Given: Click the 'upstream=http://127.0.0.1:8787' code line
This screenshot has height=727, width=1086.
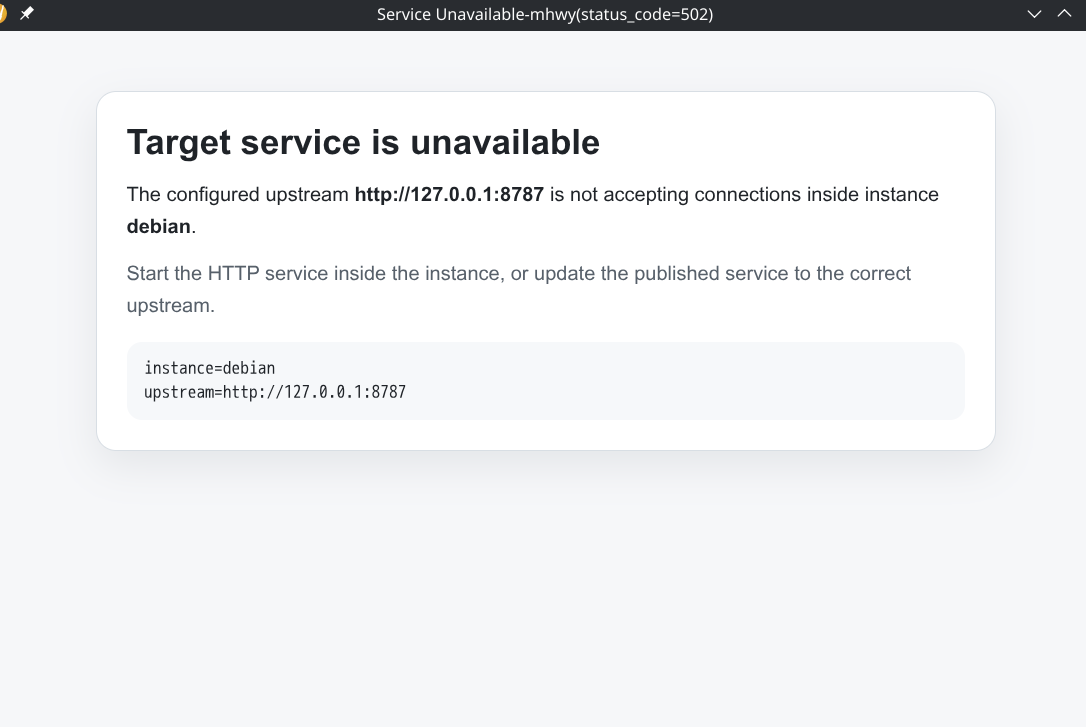Looking at the screenshot, I should (275, 392).
